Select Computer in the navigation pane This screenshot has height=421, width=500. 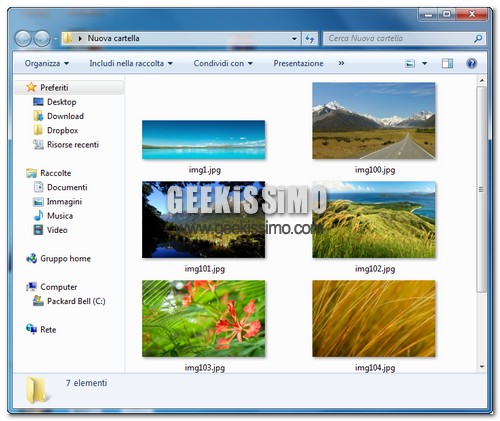point(59,287)
